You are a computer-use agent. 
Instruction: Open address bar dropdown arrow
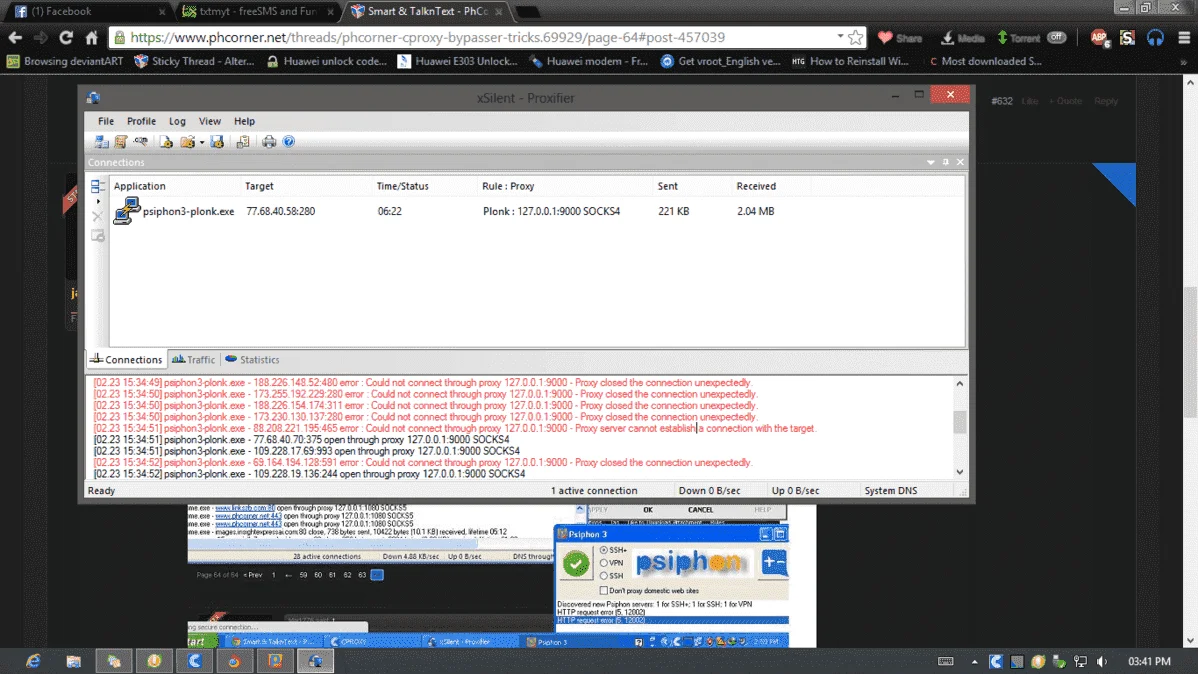(x=840, y=37)
